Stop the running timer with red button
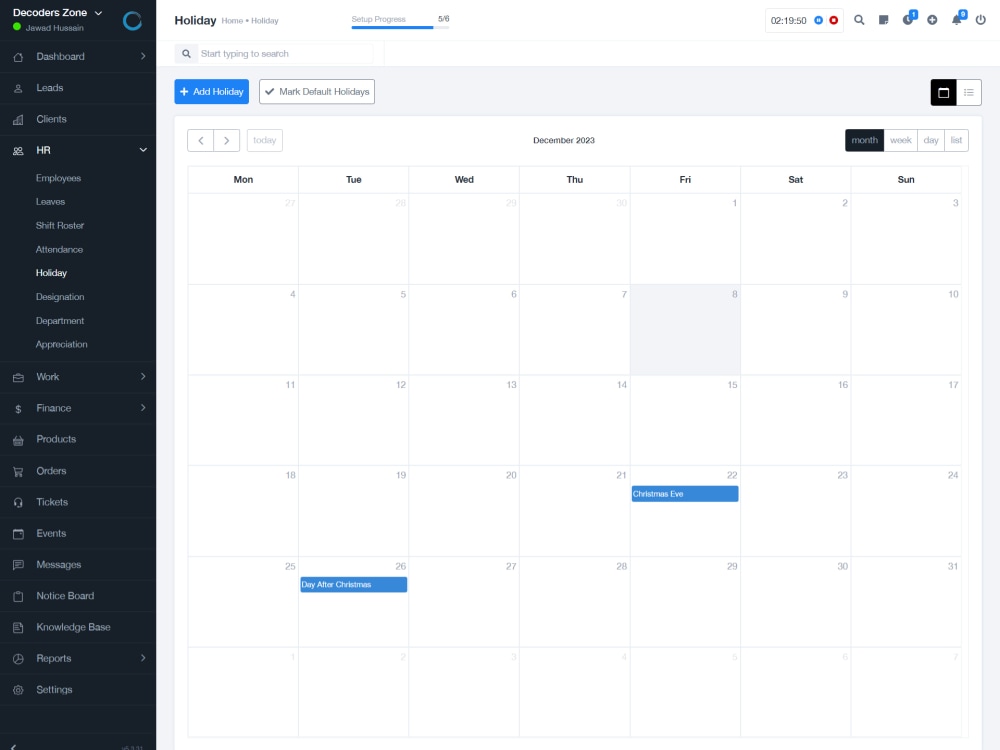The height and width of the screenshot is (750, 1000). click(x=834, y=20)
